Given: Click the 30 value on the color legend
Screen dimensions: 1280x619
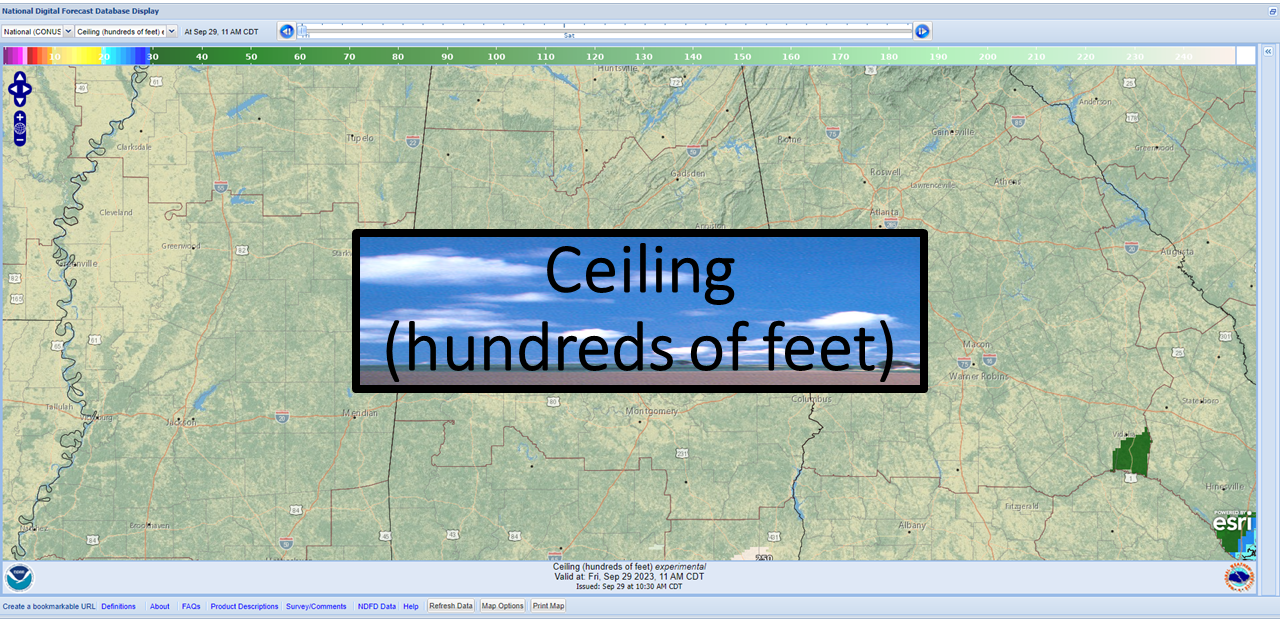Looking at the screenshot, I should 153,57.
